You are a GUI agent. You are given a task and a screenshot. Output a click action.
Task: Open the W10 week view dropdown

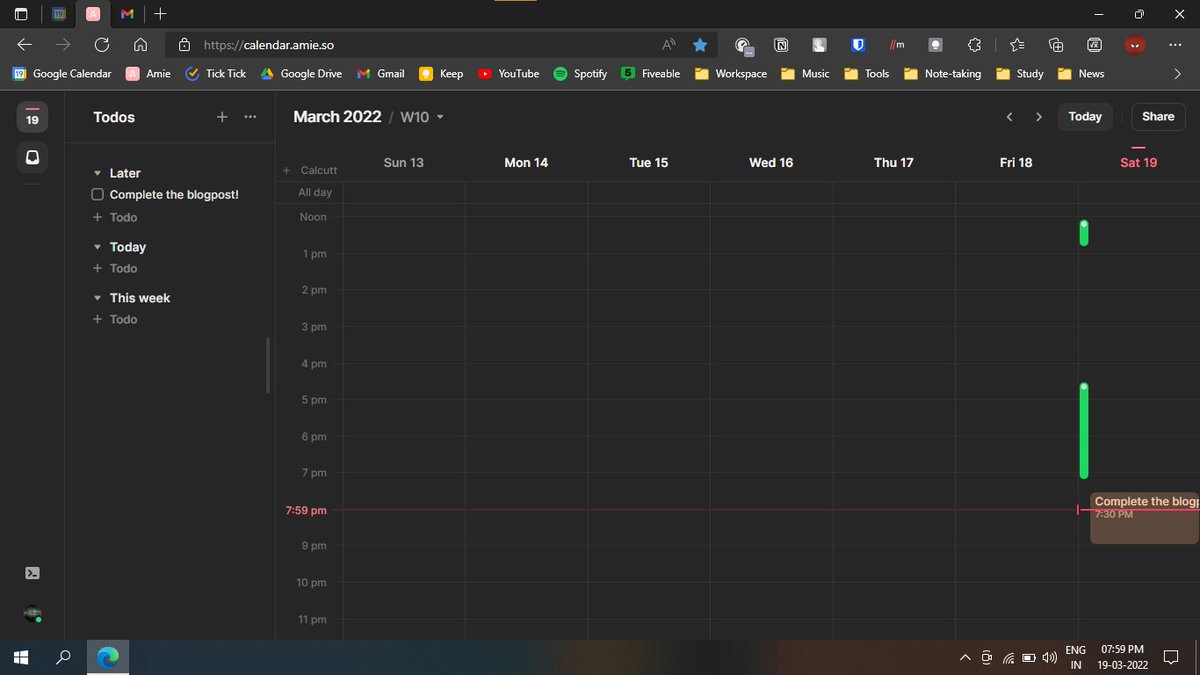coord(421,117)
